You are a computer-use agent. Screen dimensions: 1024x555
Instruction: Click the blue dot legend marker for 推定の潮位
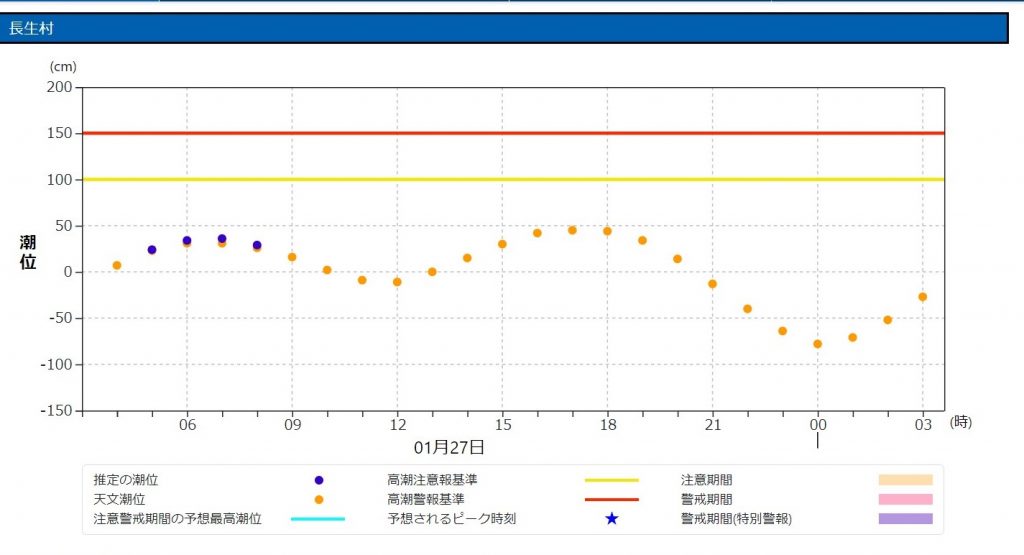pos(319,480)
